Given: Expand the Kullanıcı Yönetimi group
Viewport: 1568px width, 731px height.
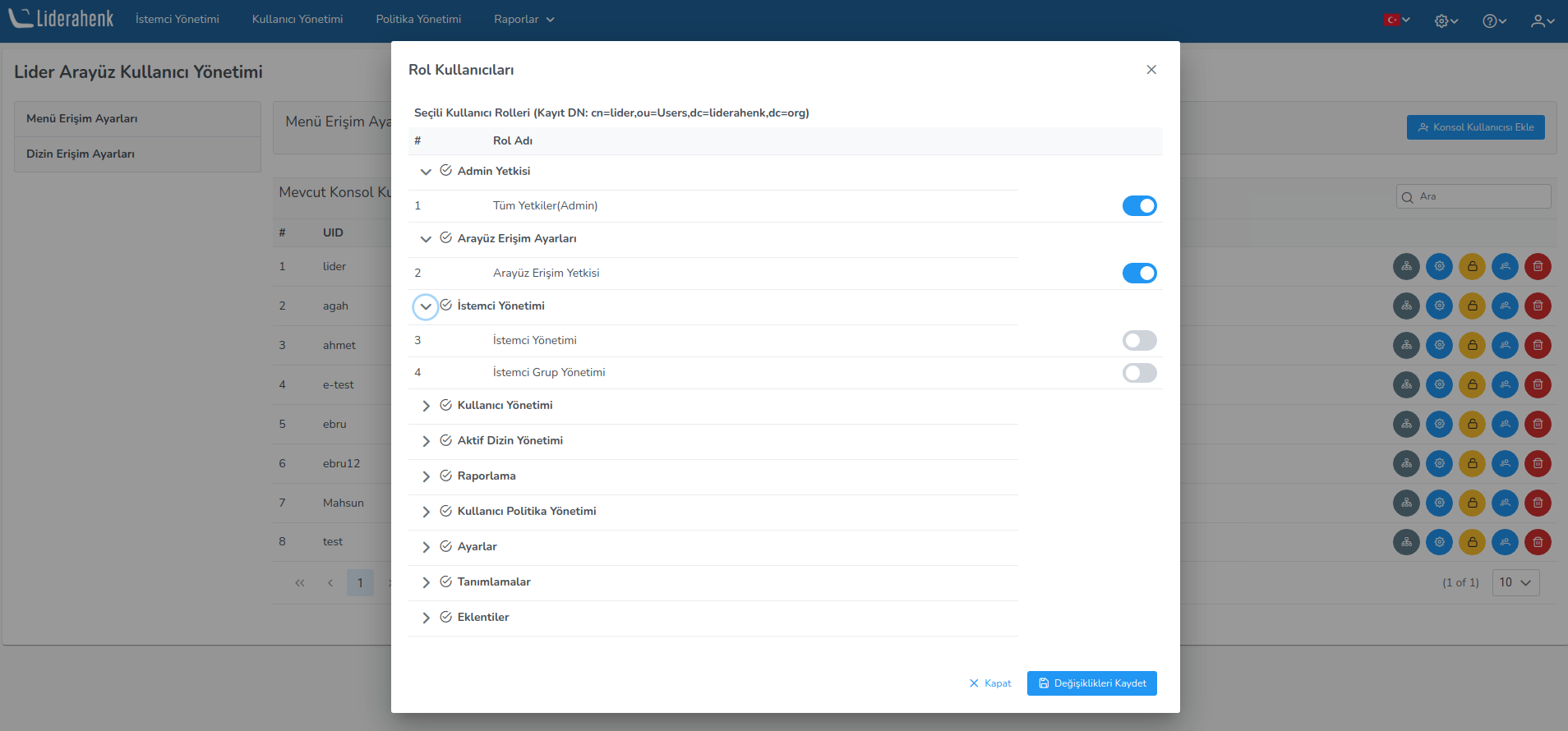Looking at the screenshot, I should click(426, 406).
